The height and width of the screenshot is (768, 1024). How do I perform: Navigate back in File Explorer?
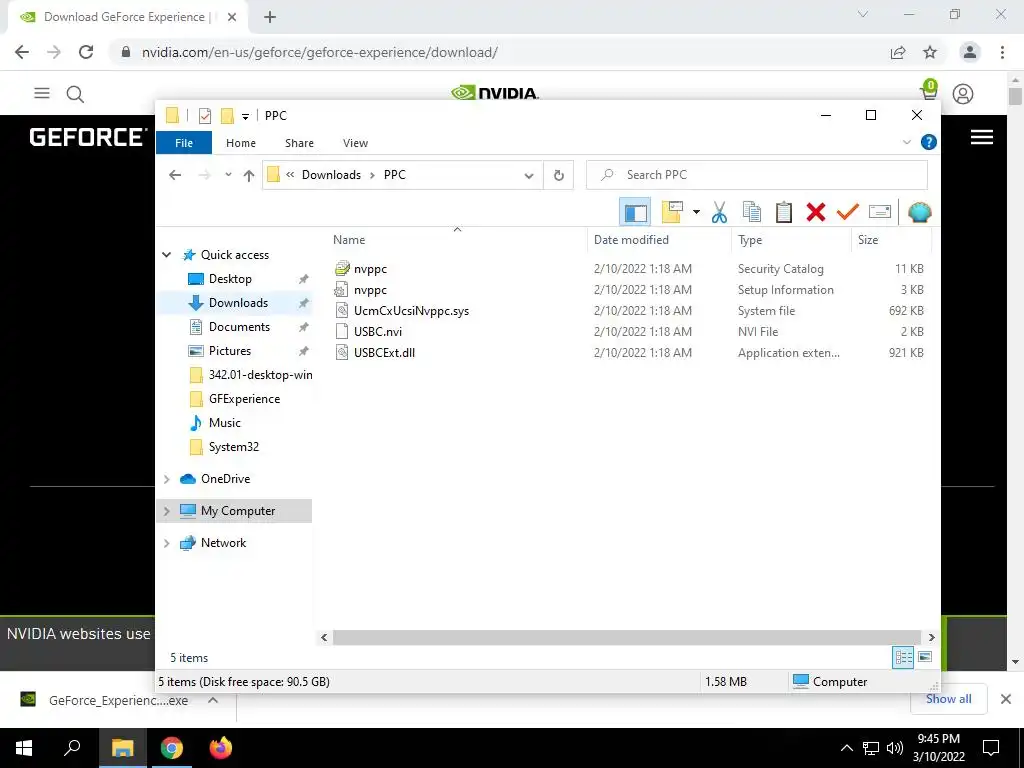(x=175, y=175)
